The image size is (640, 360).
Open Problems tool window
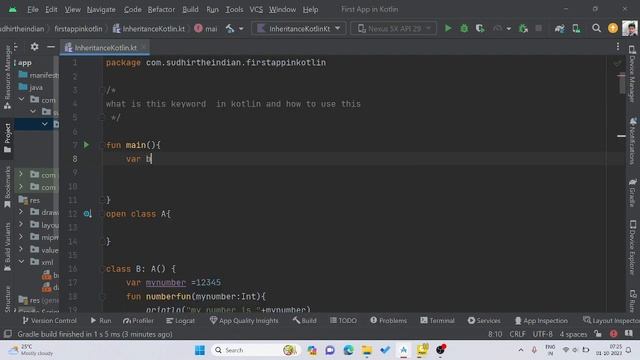[x=388, y=320]
